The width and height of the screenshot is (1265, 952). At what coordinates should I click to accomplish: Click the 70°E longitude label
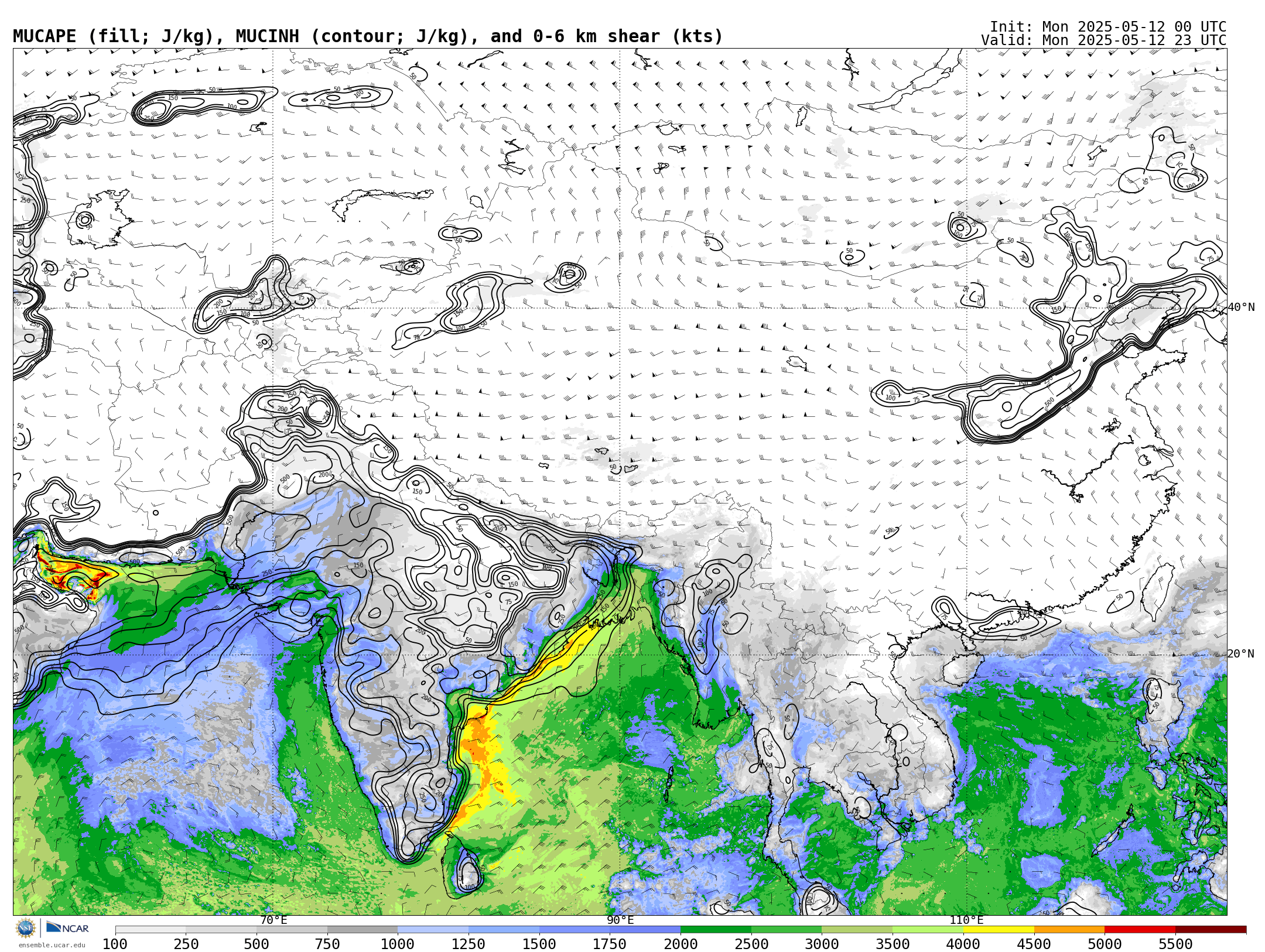pos(273,920)
